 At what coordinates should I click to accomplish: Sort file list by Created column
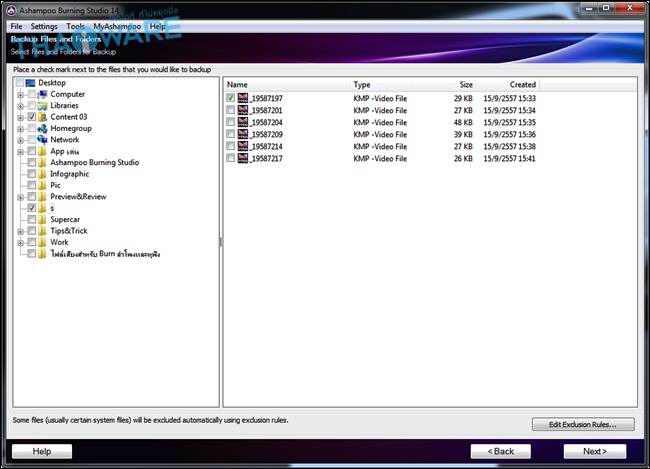(x=508, y=85)
